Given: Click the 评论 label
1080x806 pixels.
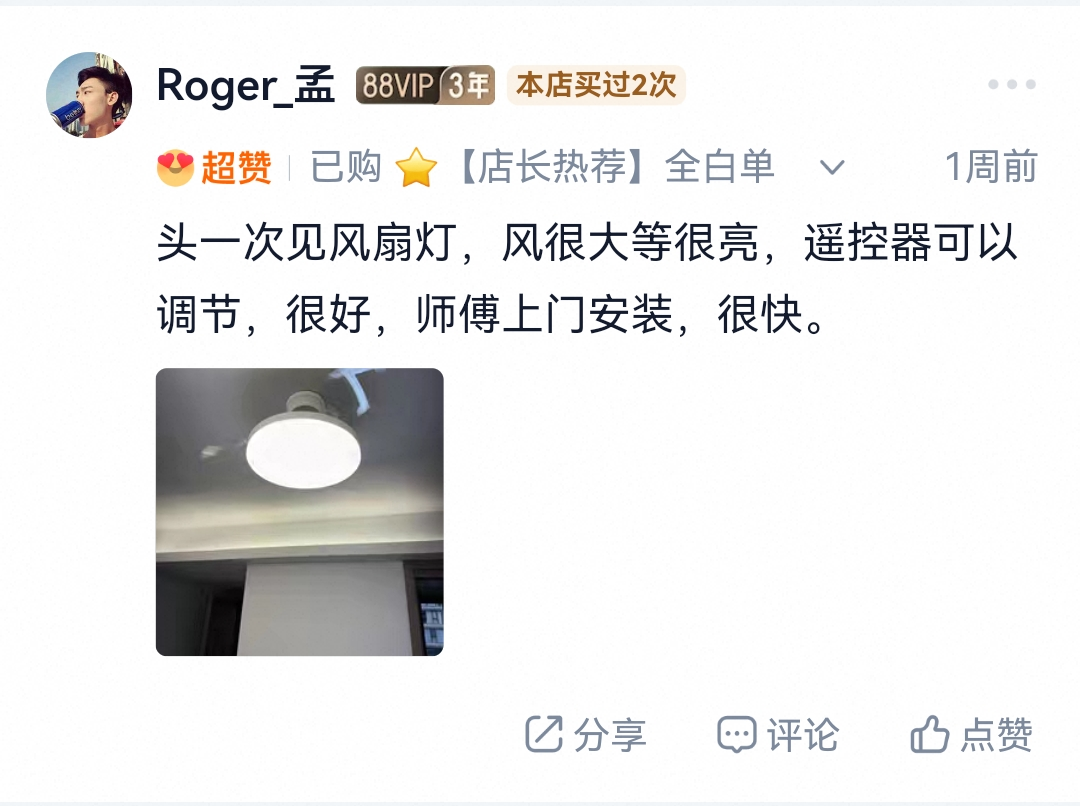Looking at the screenshot, I should coord(803,735).
